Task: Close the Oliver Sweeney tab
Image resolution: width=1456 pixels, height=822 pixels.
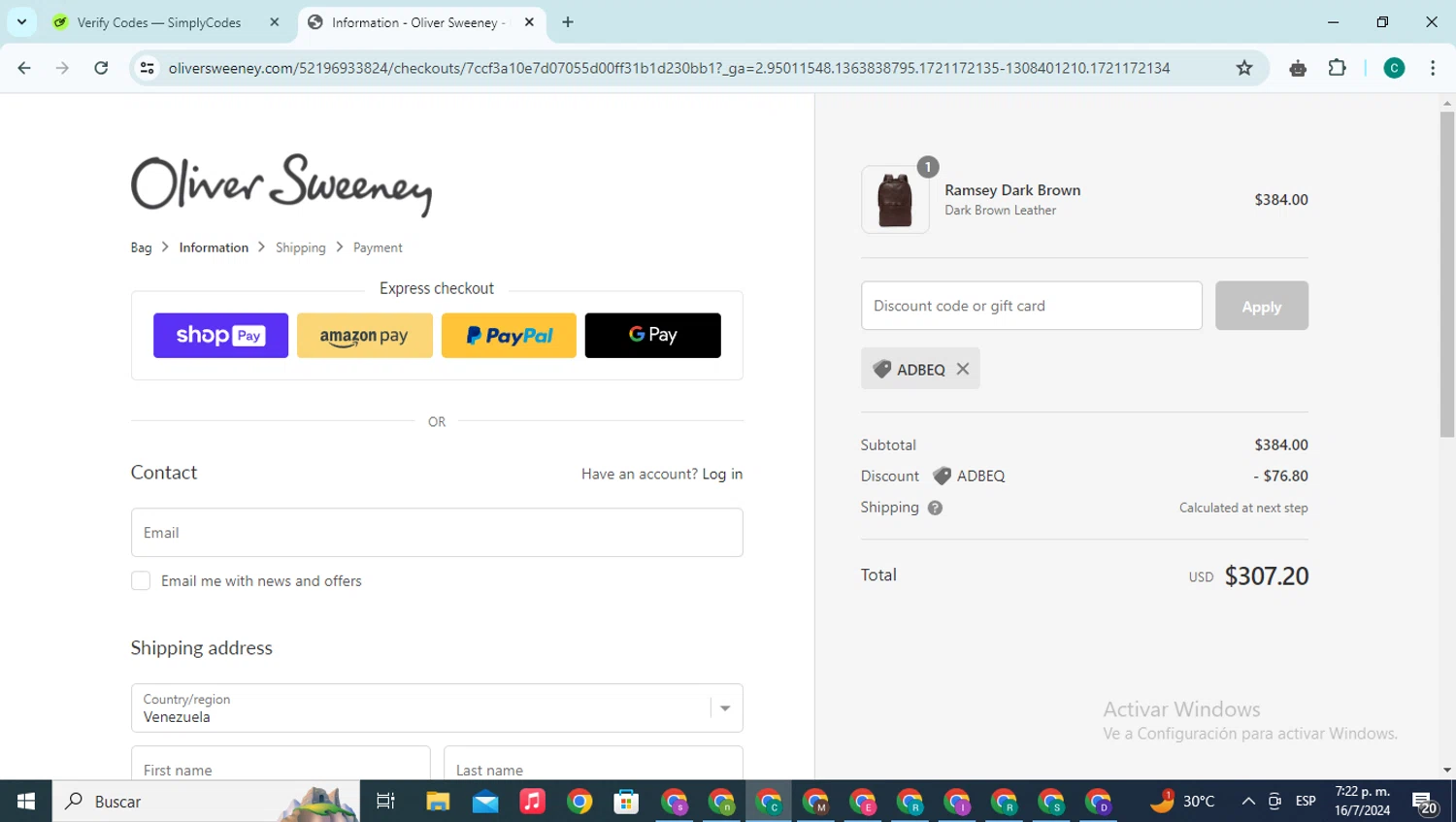Action: tap(529, 22)
